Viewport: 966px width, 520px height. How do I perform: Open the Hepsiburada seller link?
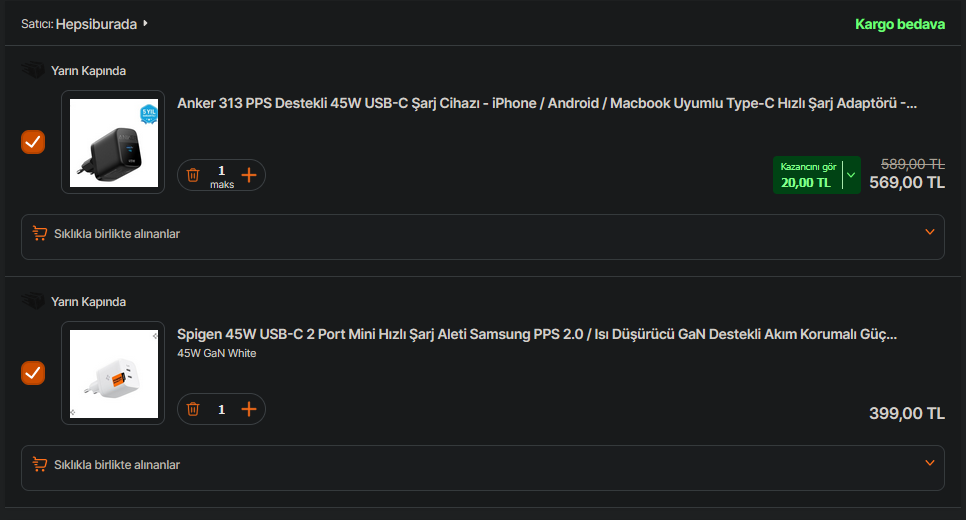97,24
